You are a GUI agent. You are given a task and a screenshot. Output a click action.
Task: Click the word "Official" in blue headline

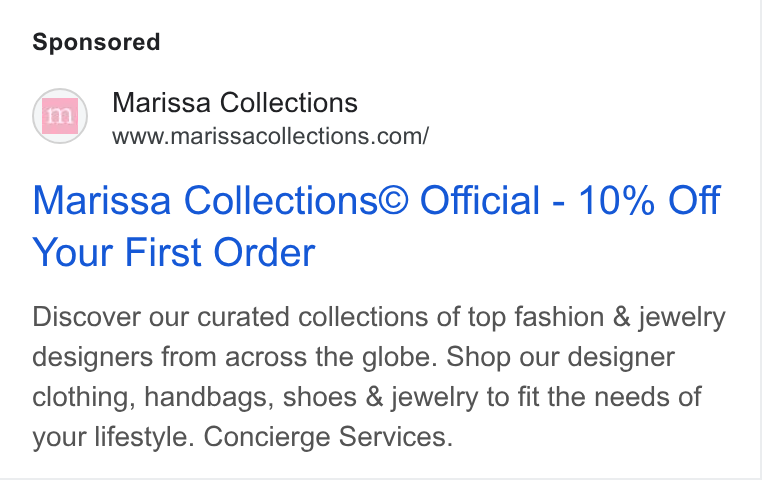point(480,200)
